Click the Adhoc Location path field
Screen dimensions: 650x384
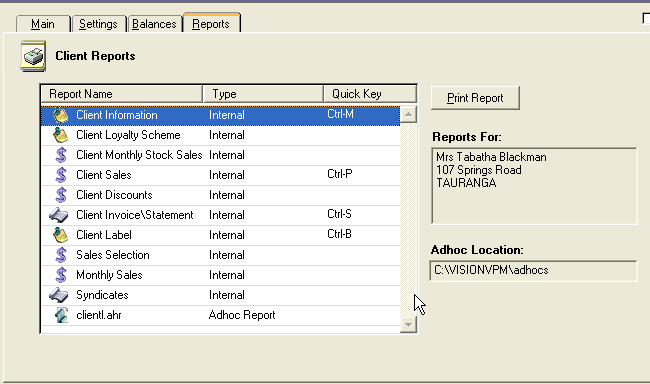click(534, 270)
